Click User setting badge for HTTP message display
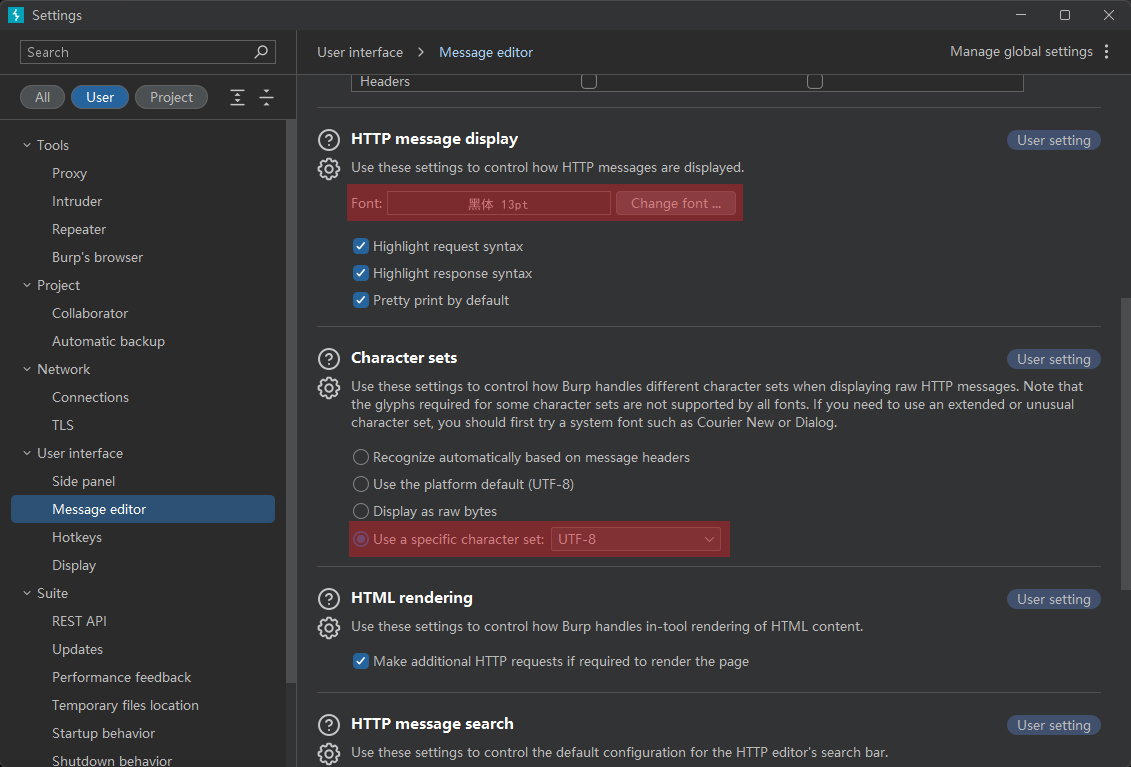 click(1053, 140)
